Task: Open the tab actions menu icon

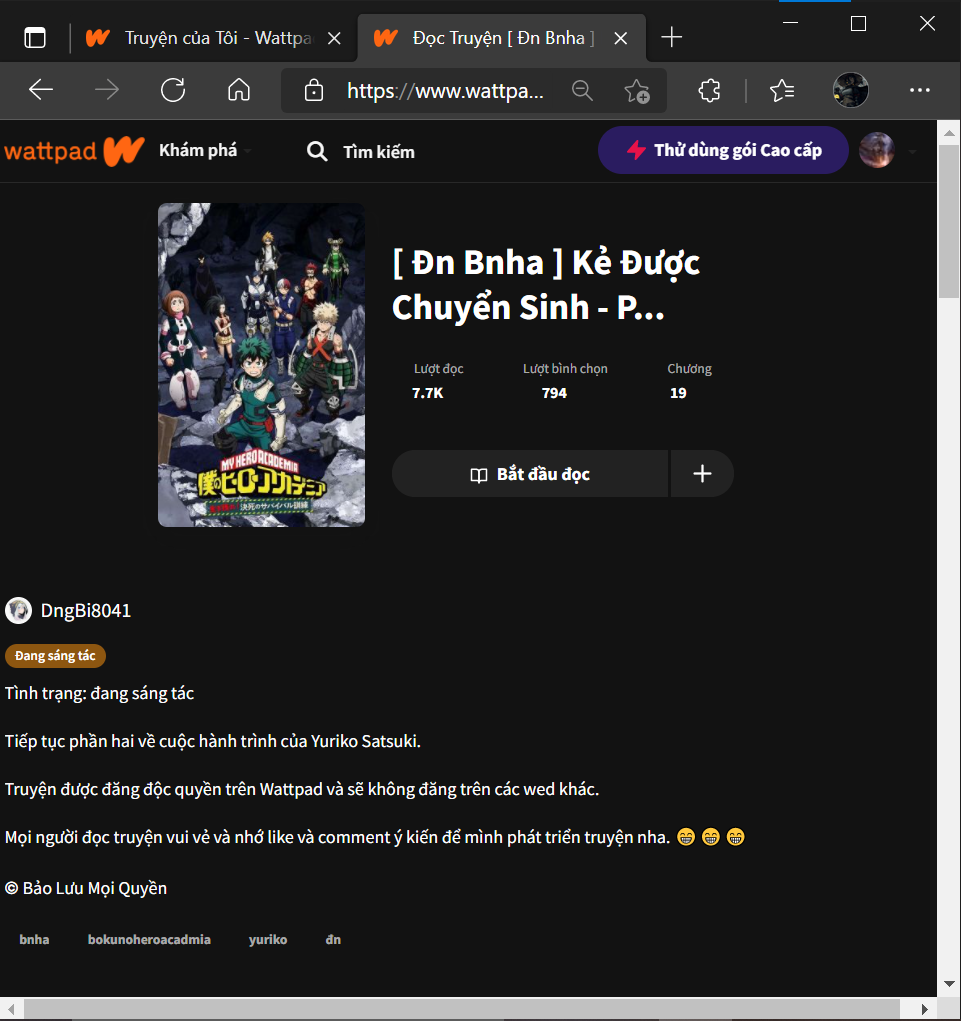Action: [35, 38]
